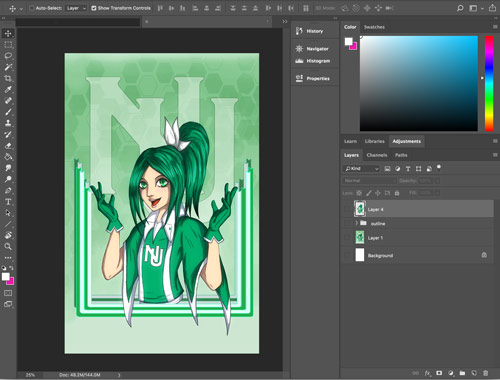Image resolution: width=500 pixels, height=380 pixels.
Task: Switch to the Swatches tab
Action: 374,27
